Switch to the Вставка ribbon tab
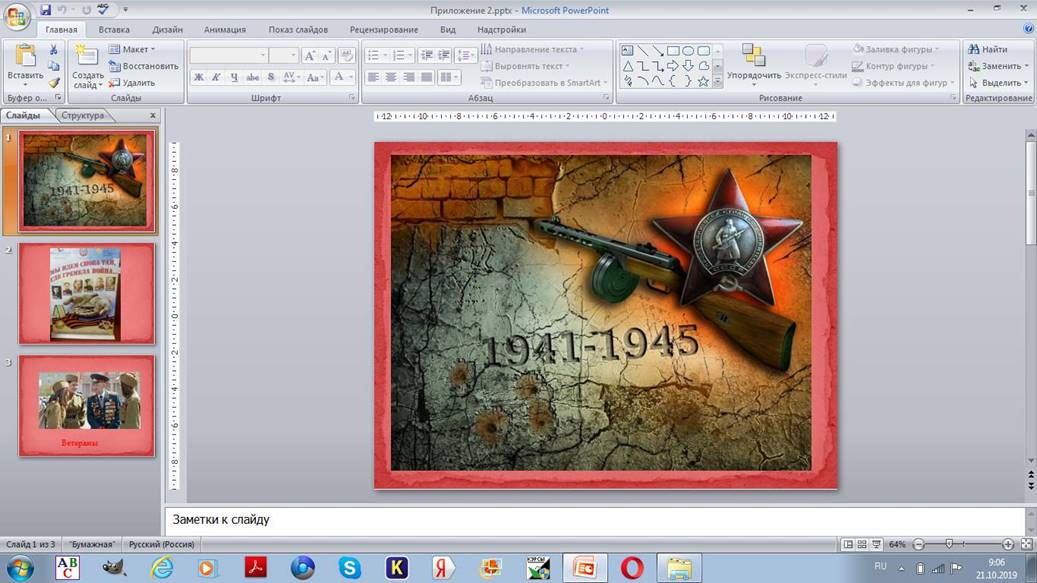The height and width of the screenshot is (583, 1037). tap(114, 29)
